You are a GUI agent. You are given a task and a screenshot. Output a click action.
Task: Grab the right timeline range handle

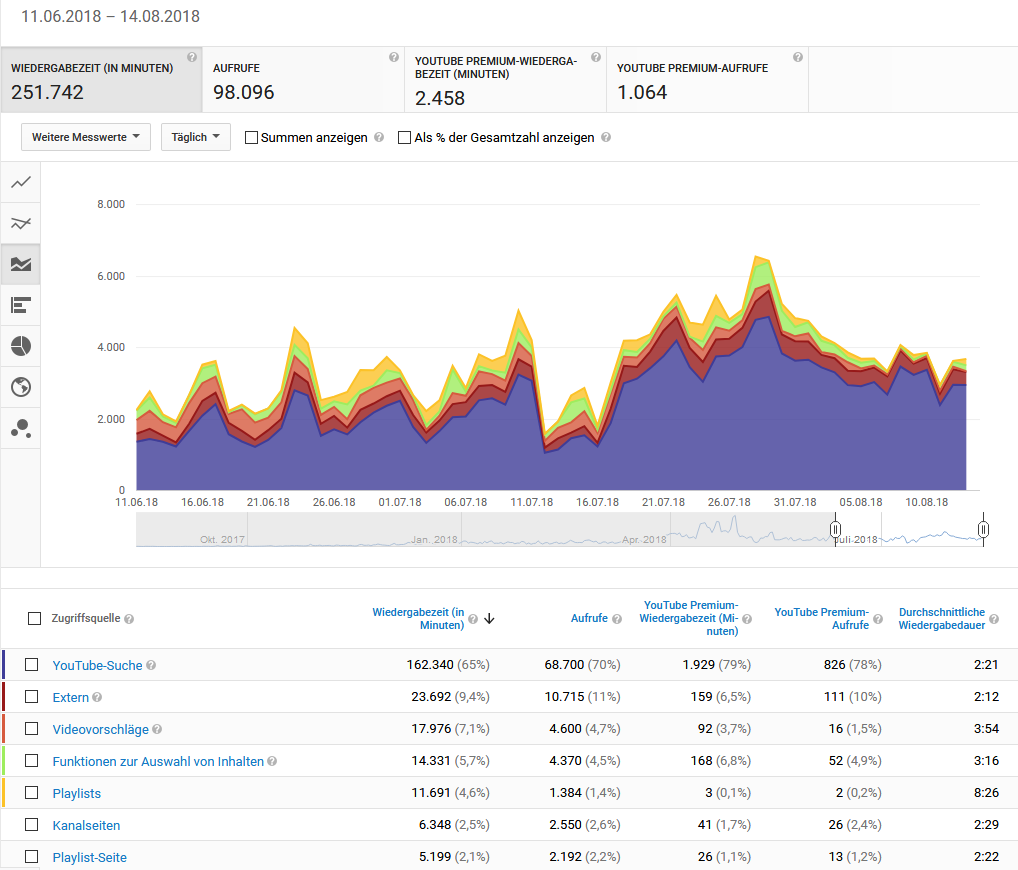tap(984, 529)
